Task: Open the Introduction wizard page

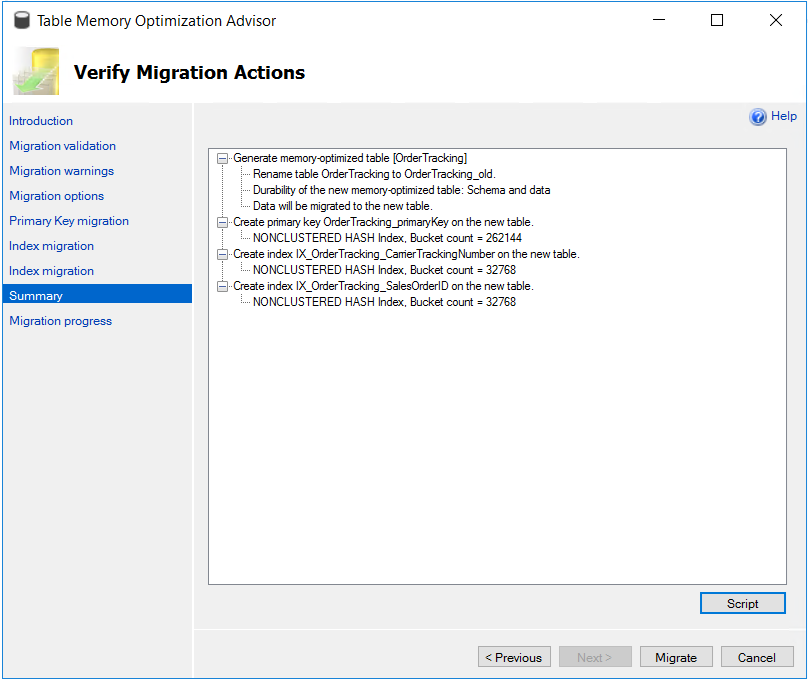Action: 41,121
